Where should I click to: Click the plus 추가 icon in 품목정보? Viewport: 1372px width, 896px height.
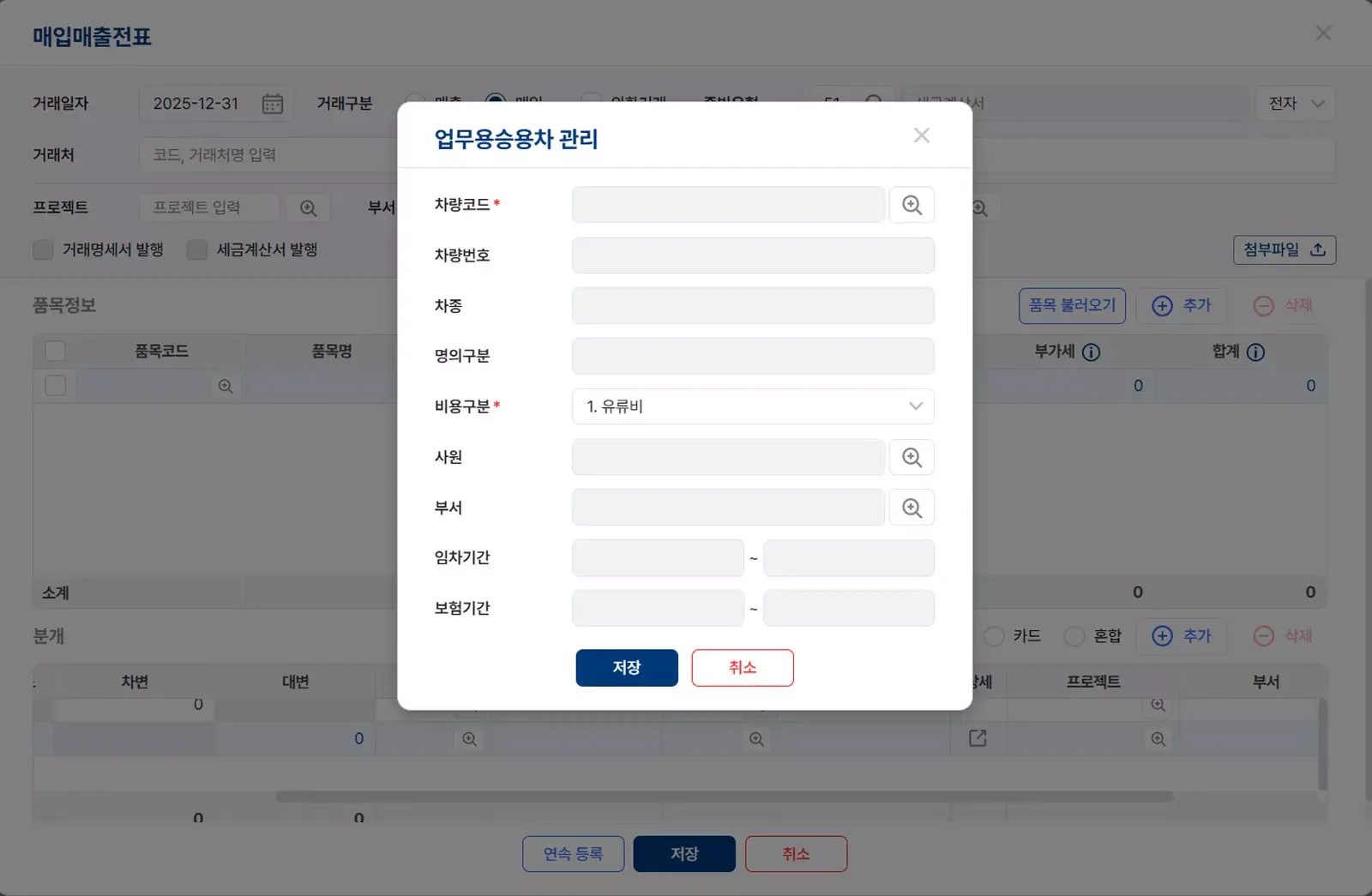click(x=1163, y=305)
